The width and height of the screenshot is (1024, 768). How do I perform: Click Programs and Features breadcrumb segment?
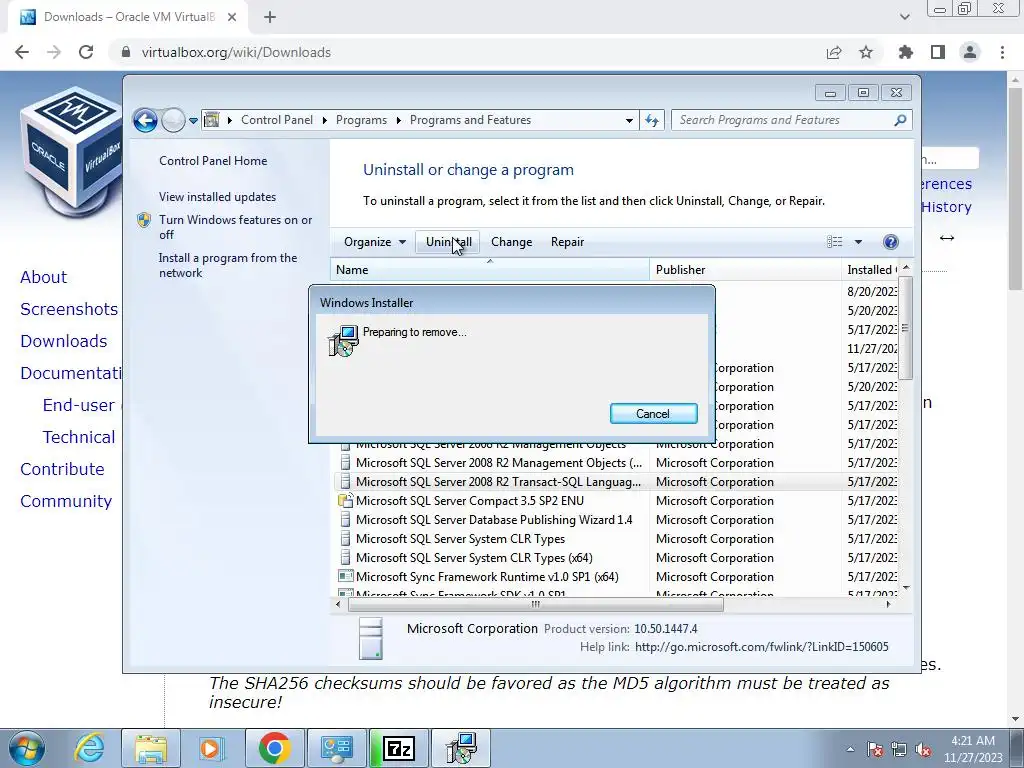(x=470, y=120)
